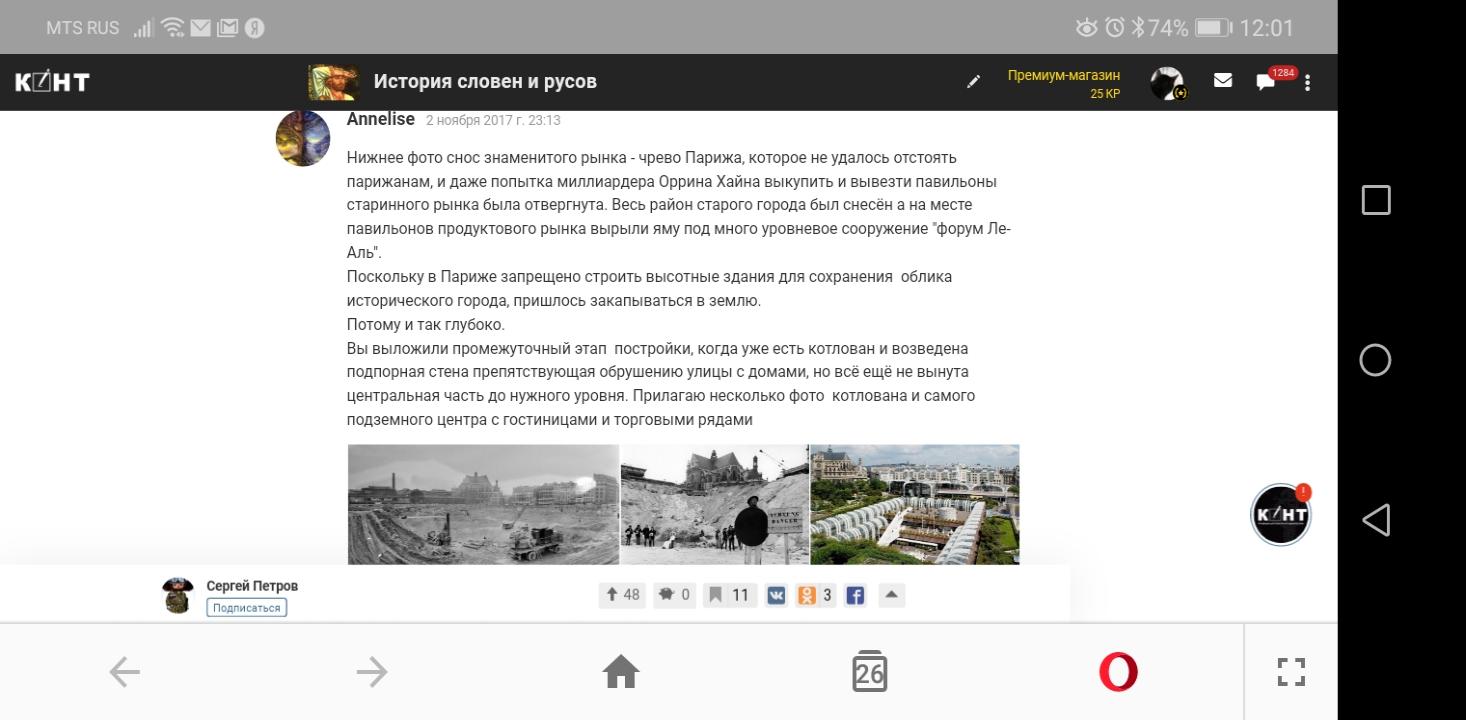This screenshot has height=720, width=1466.
Task: Open the История словен и русов blog title
Action: point(485,82)
